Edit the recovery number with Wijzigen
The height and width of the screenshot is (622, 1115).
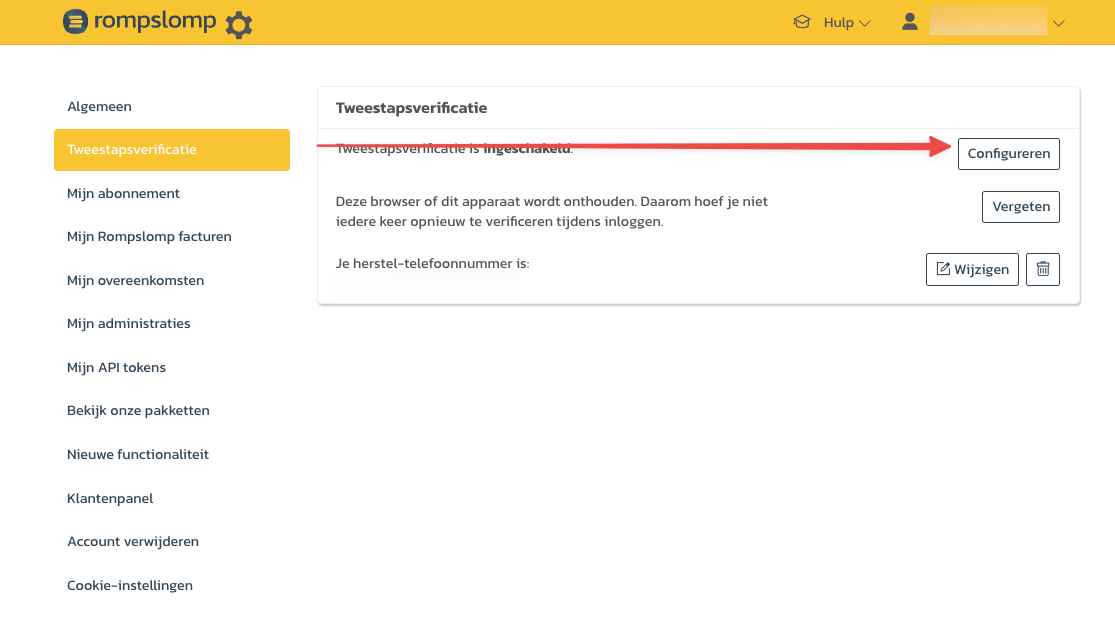[972, 269]
